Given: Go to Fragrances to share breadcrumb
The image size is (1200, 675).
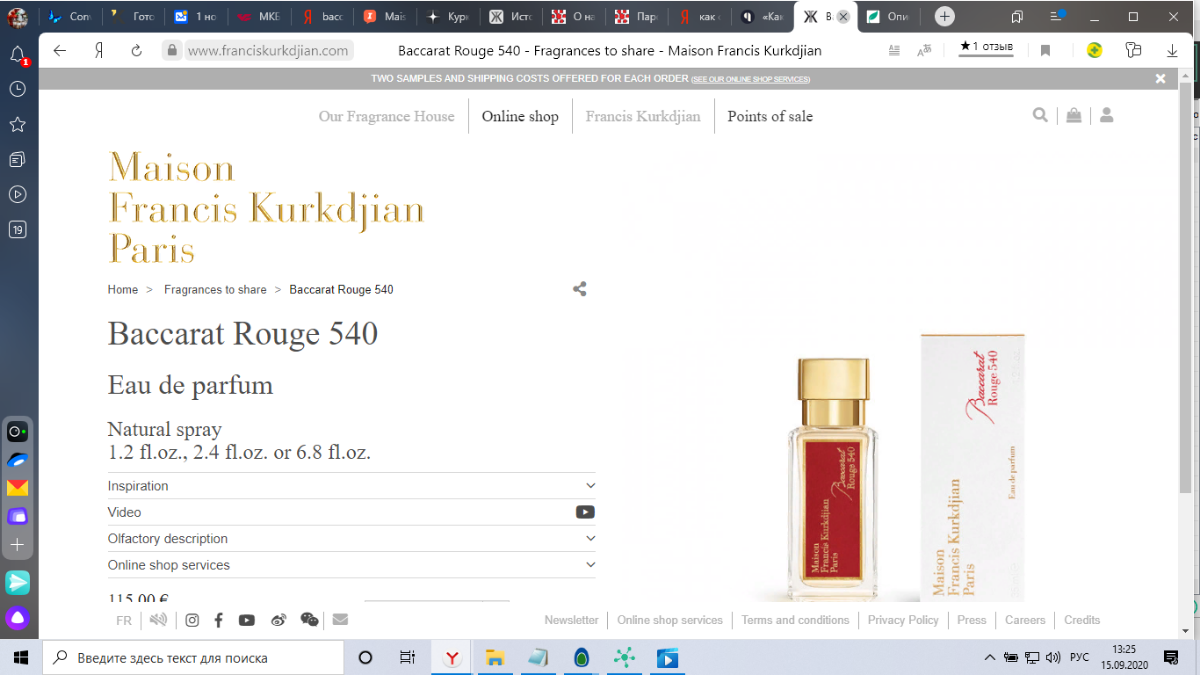Looking at the screenshot, I should pos(215,290).
